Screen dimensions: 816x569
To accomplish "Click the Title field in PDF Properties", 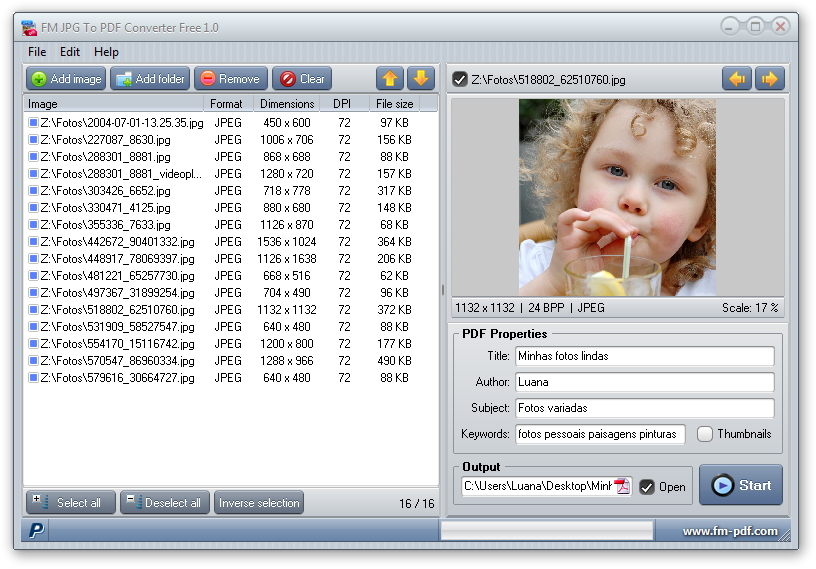I will pos(644,356).
